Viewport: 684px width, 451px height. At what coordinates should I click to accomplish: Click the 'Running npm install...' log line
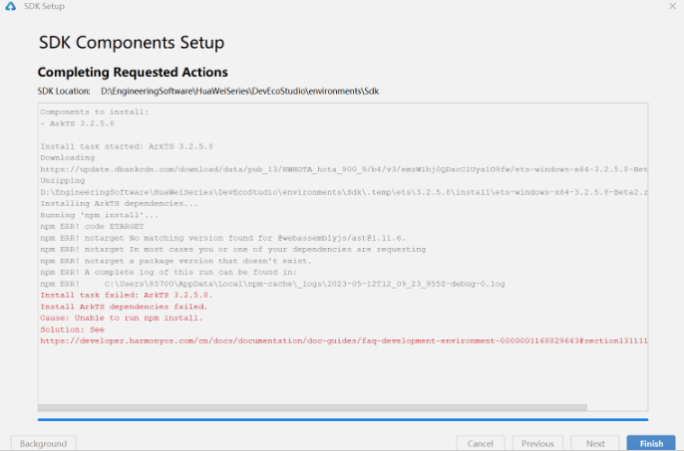99,215
